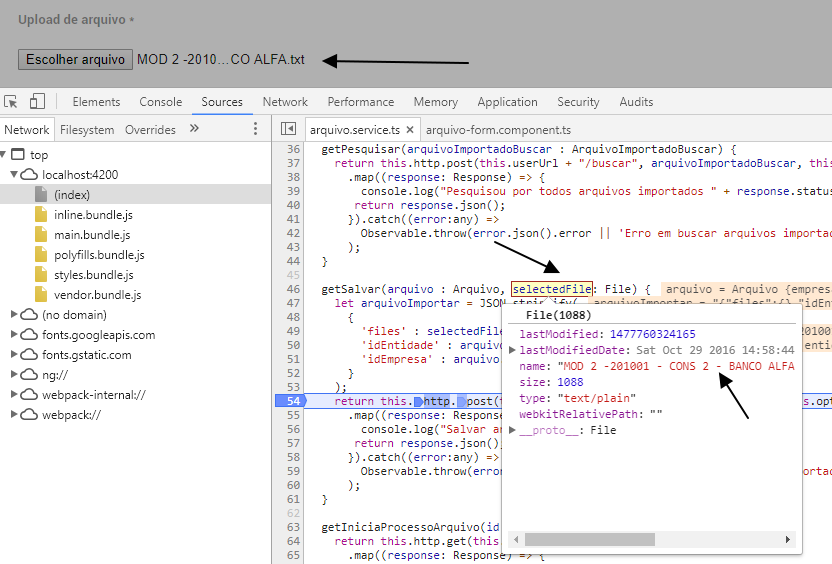The image size is (832, 564).
Task: Select the navigator Network tab
Action: 27,129
